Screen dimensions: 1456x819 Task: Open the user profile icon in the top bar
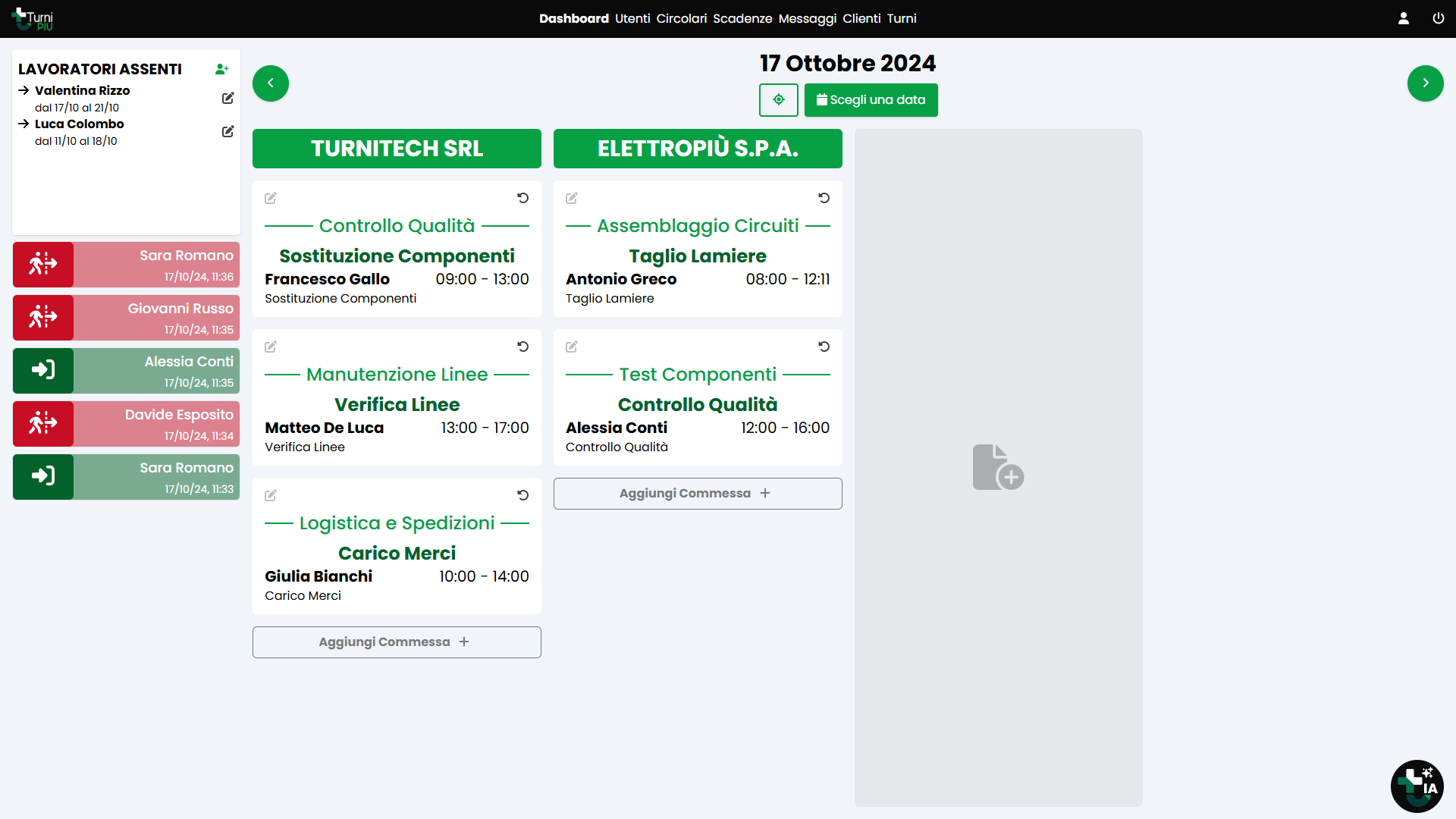click(1403, 17)
